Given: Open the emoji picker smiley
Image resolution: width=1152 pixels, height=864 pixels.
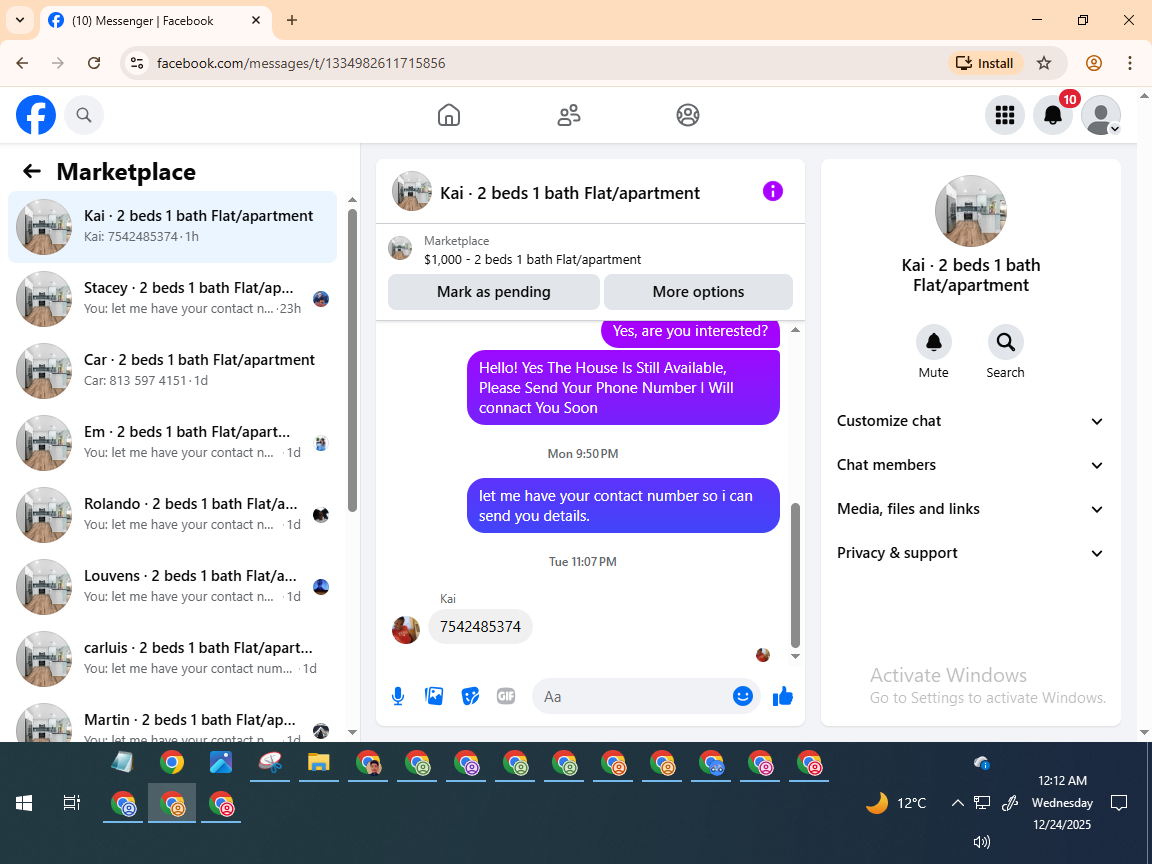Looking at the screenshot, I should click(x=743, y=696).
